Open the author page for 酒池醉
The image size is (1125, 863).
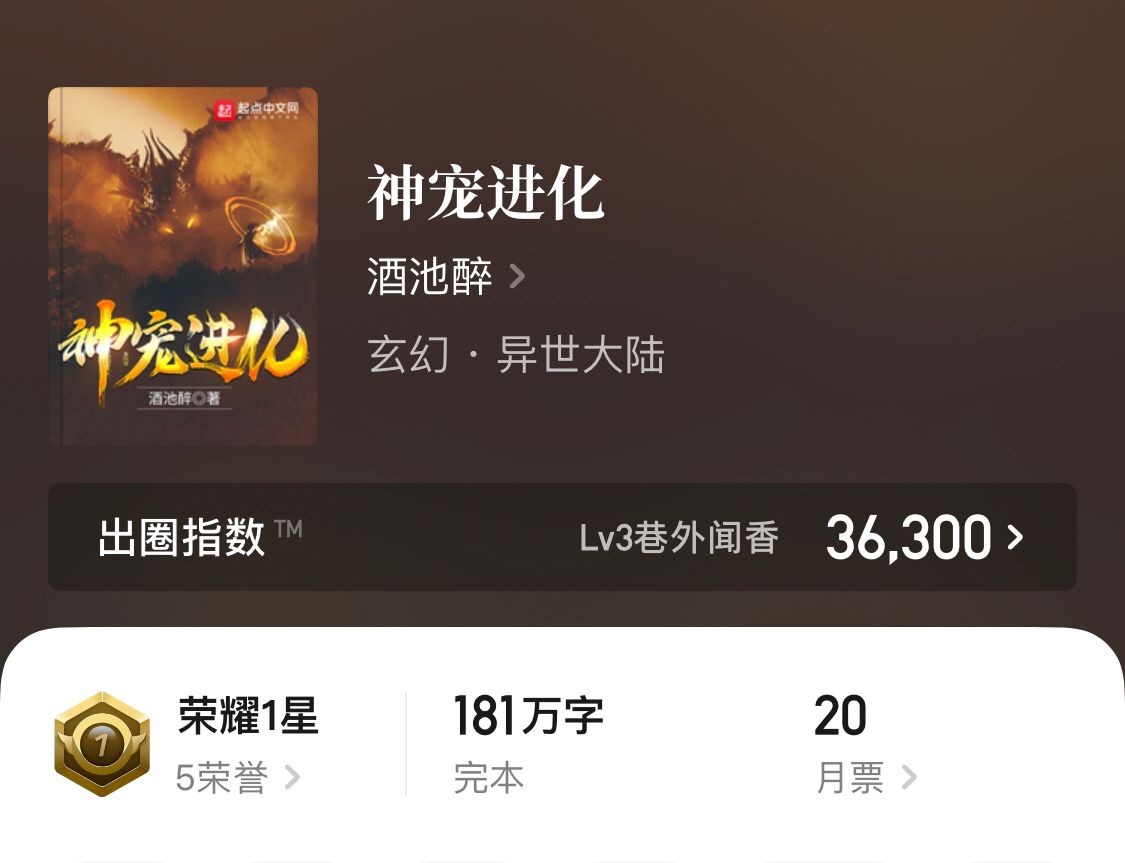pyautogui.click(x=429, y=275)
